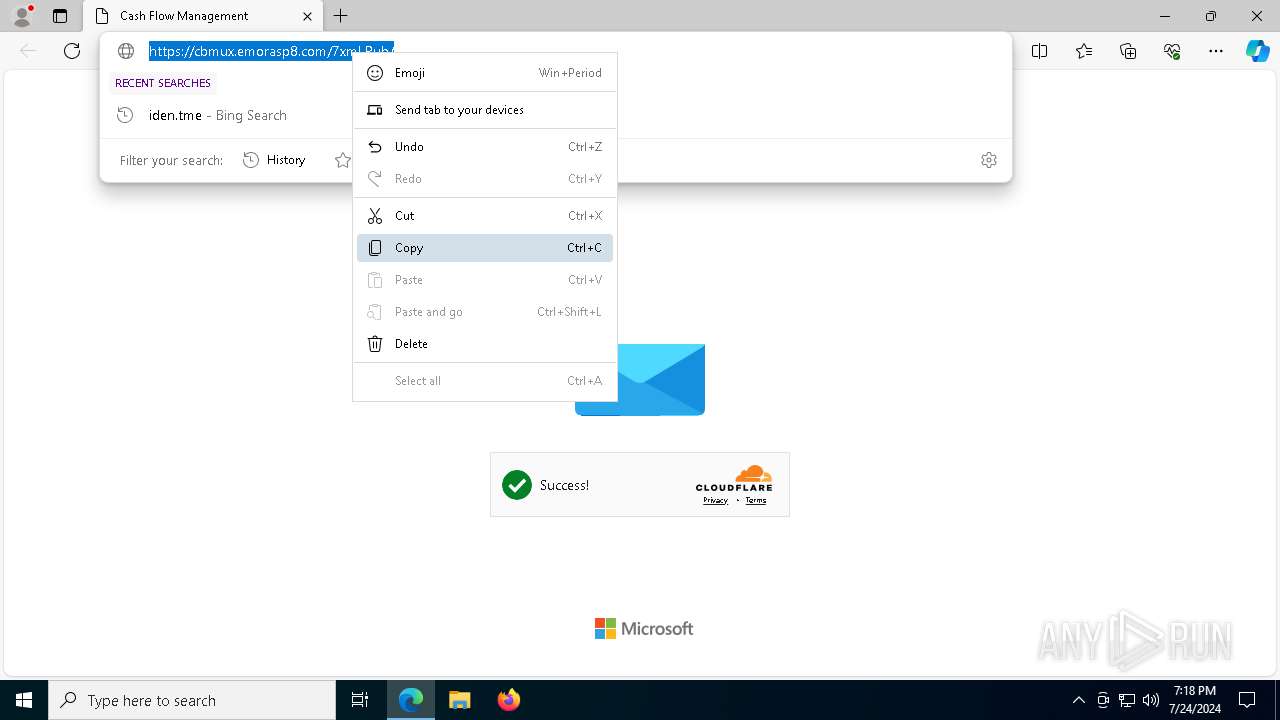This screenshot has width=1280, height=720.
Task: Choose Undo in context menu
Action: click(485, 147)
